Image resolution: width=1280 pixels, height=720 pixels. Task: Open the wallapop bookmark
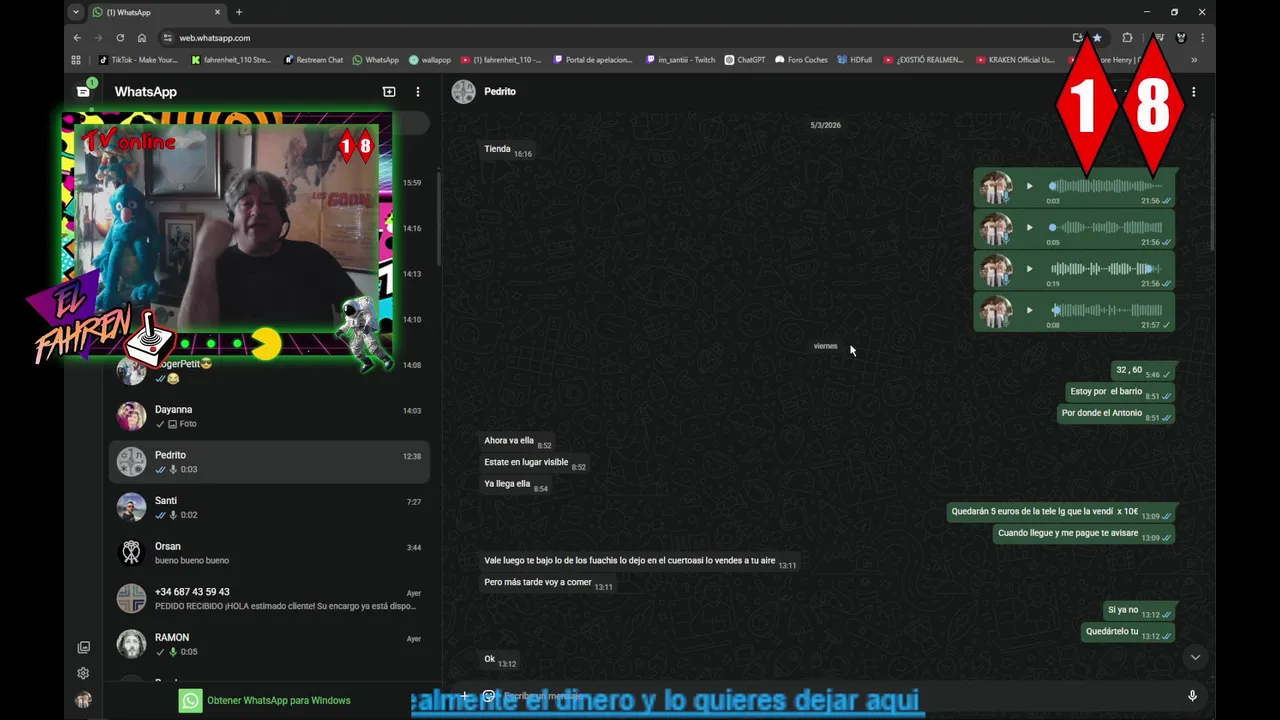430,60
